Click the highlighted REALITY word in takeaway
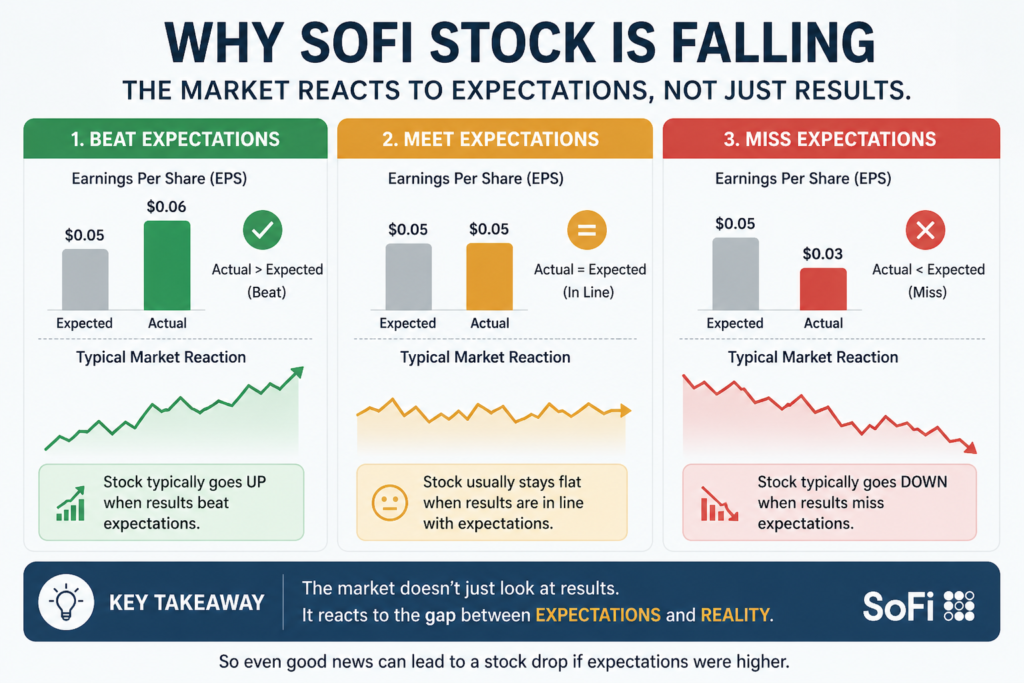 point(735,615)
